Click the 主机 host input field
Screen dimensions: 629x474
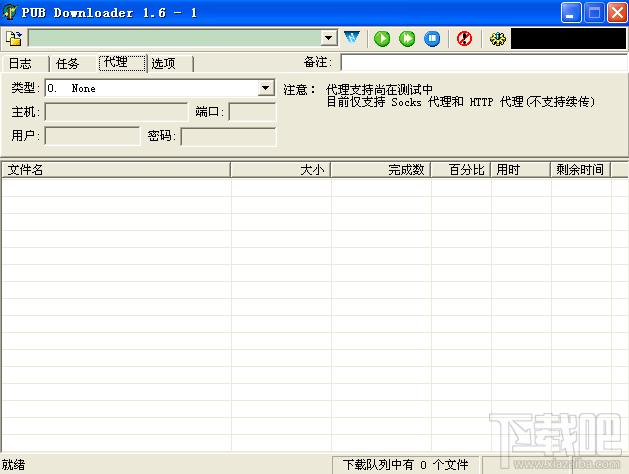tap(116, 112)
